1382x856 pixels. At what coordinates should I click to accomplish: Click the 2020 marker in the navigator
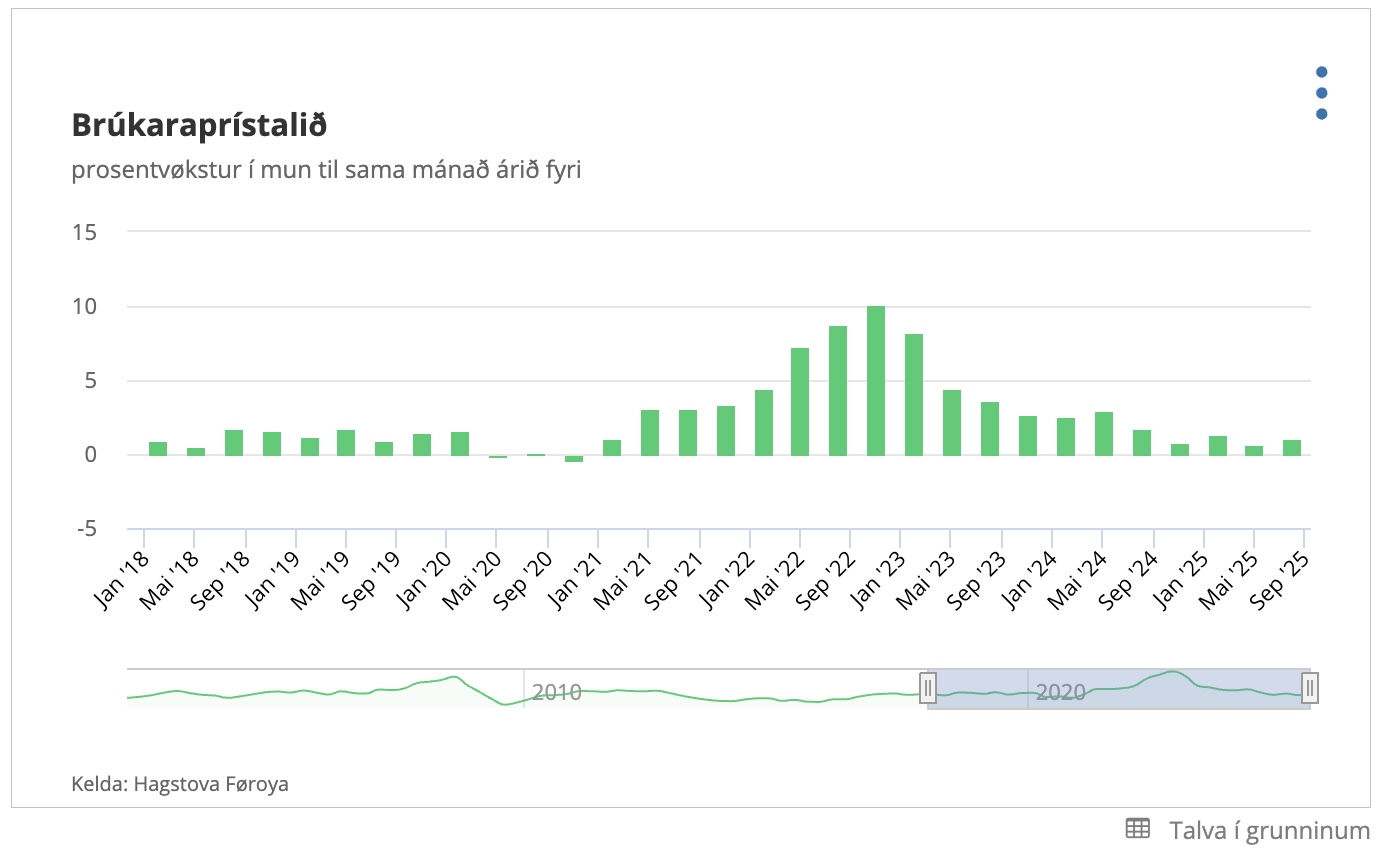click(x=1060, y=692)
